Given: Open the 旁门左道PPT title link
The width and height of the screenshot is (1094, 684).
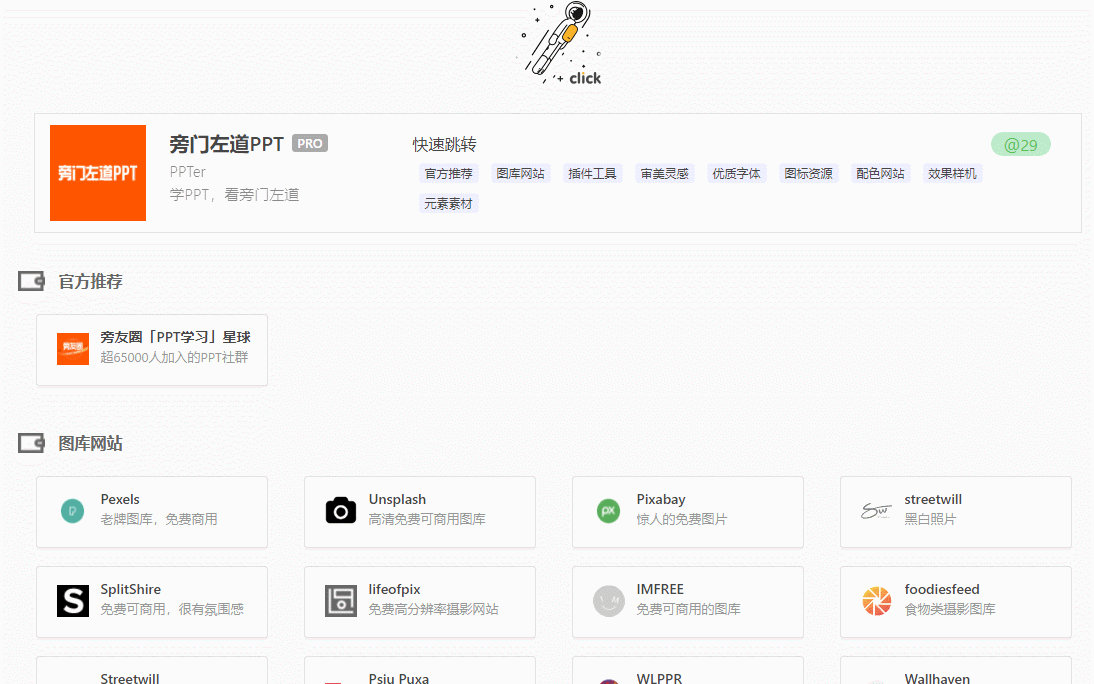Looking at the screenshot, I should [x=226, y=144].
